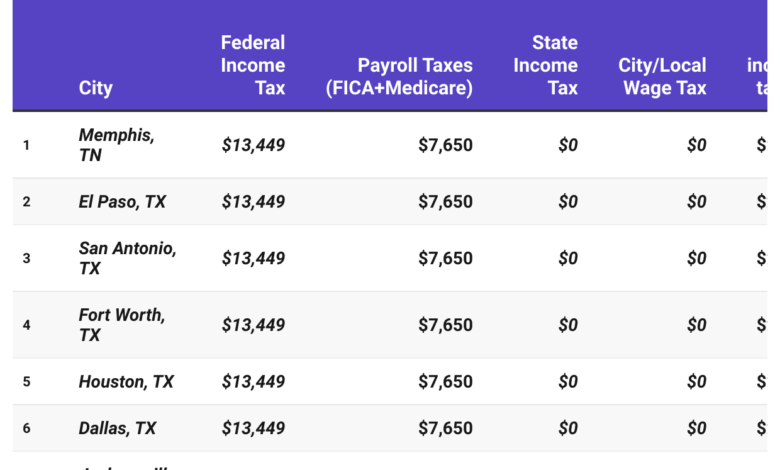Select Dallas's $13,449 federal income tax
The image size is (780, 470).
(x=253, y=428)
